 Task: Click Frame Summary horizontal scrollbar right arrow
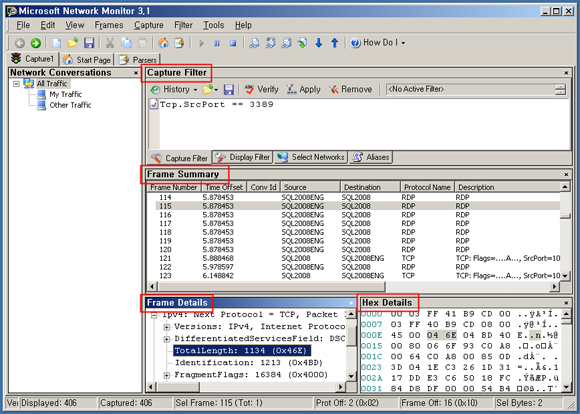(x=554, y=286)
